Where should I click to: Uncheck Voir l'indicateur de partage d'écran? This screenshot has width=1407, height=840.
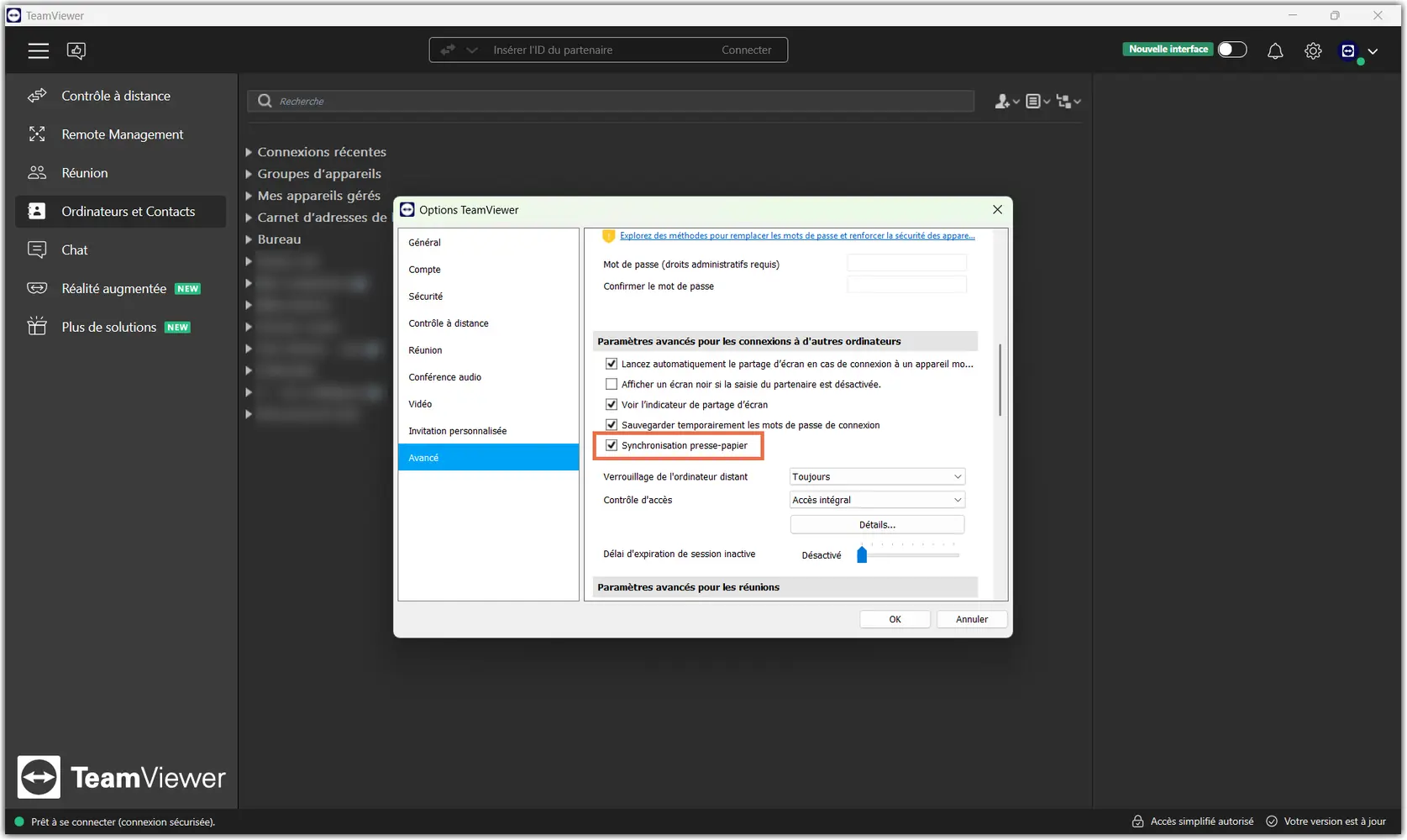click(612, 404)
